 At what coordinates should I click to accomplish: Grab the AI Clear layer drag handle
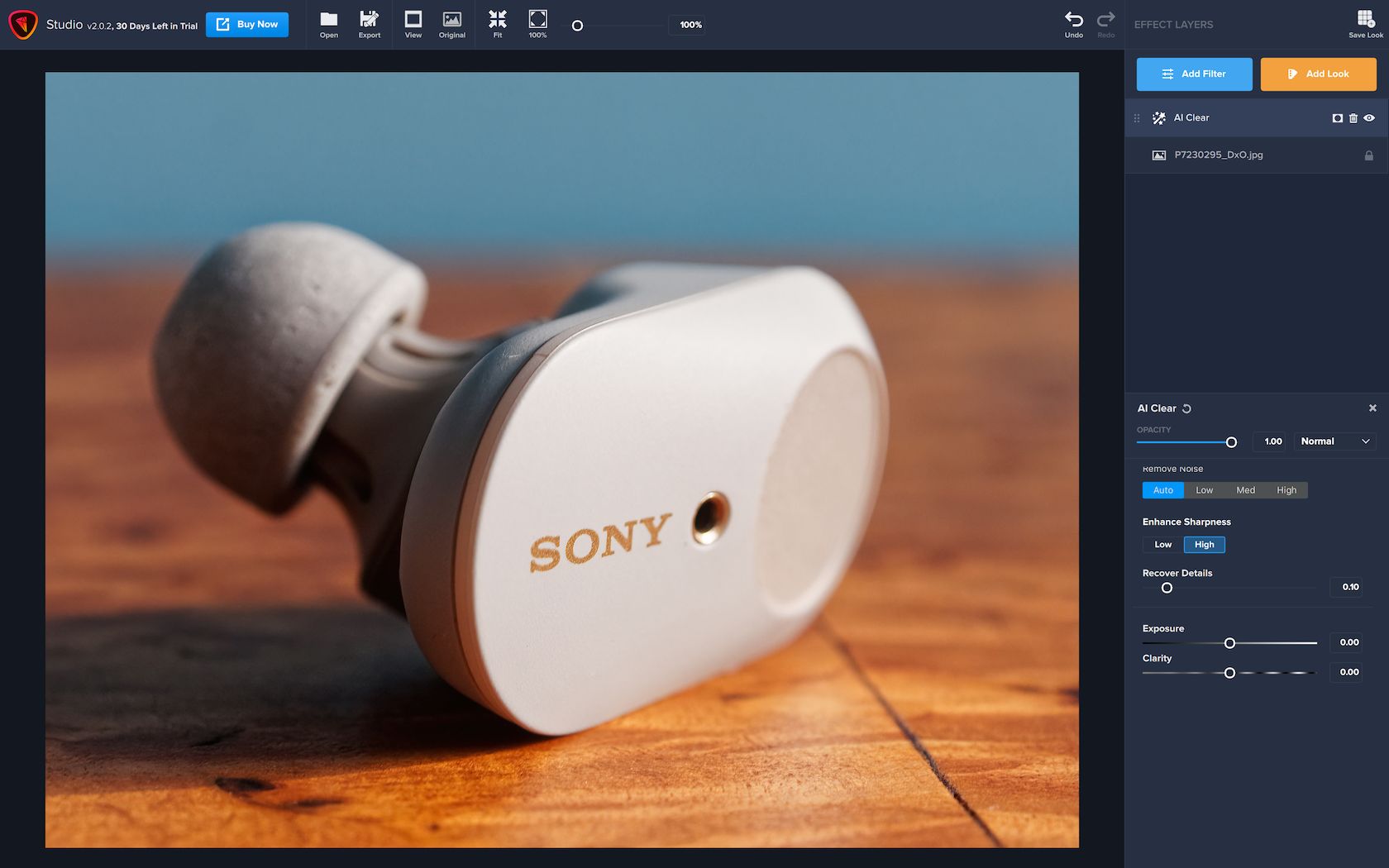tap(1137, 118)
